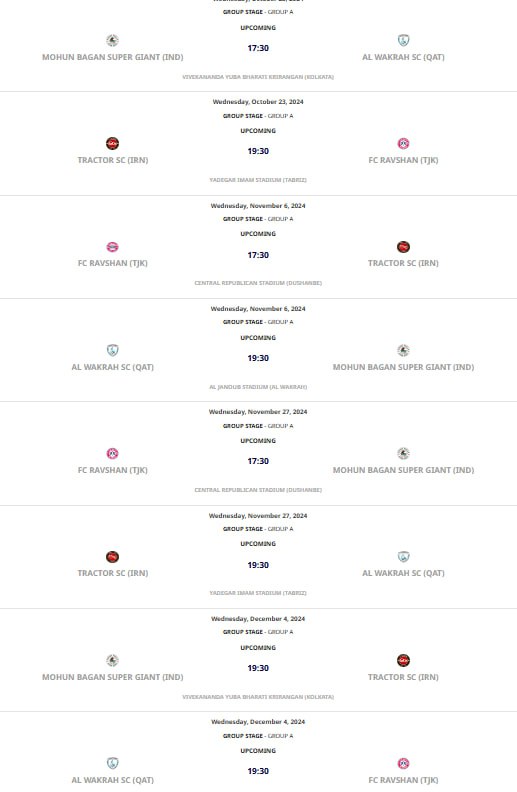Click Al Wakrah crest in November 6 19:30 match
The height and width of the screenshot is (792, 517).
112,350
